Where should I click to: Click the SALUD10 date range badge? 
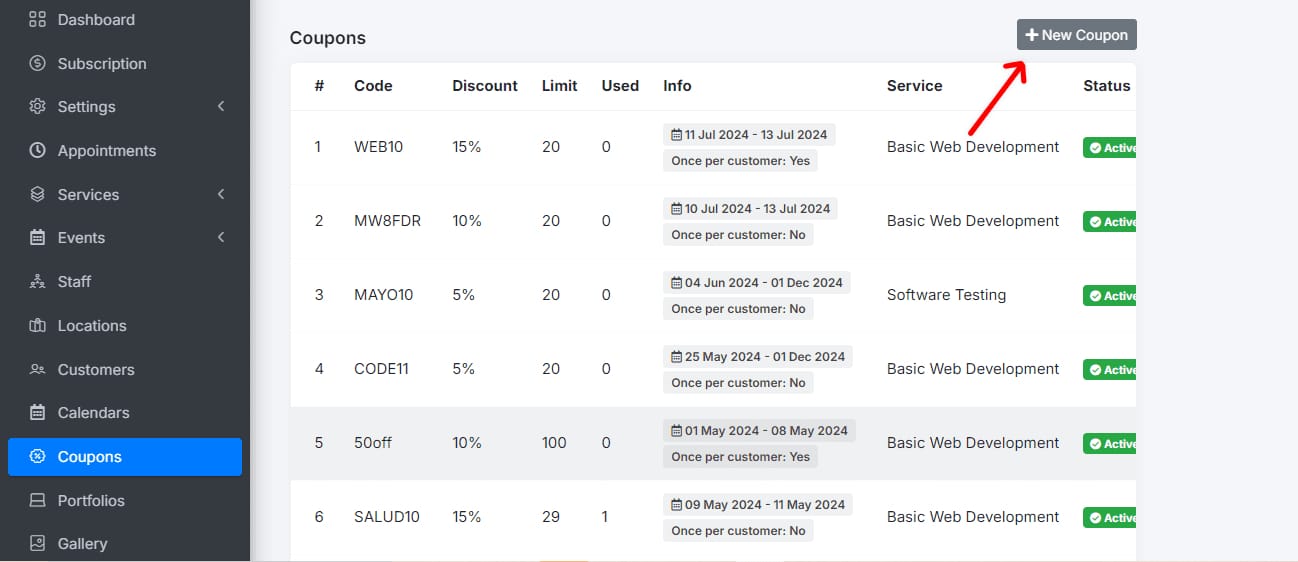[758, 505]
